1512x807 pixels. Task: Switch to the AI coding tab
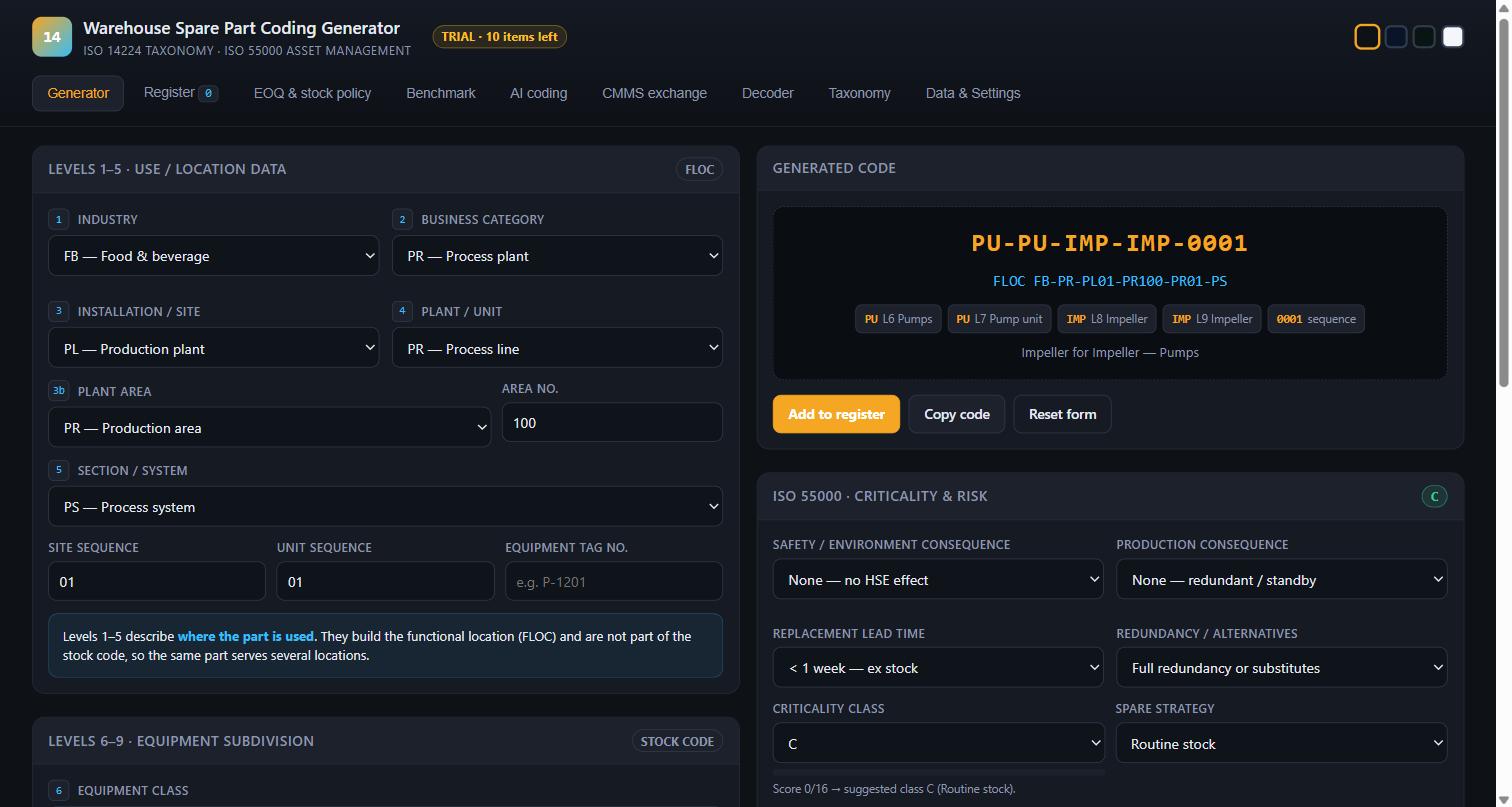[539, 93]
